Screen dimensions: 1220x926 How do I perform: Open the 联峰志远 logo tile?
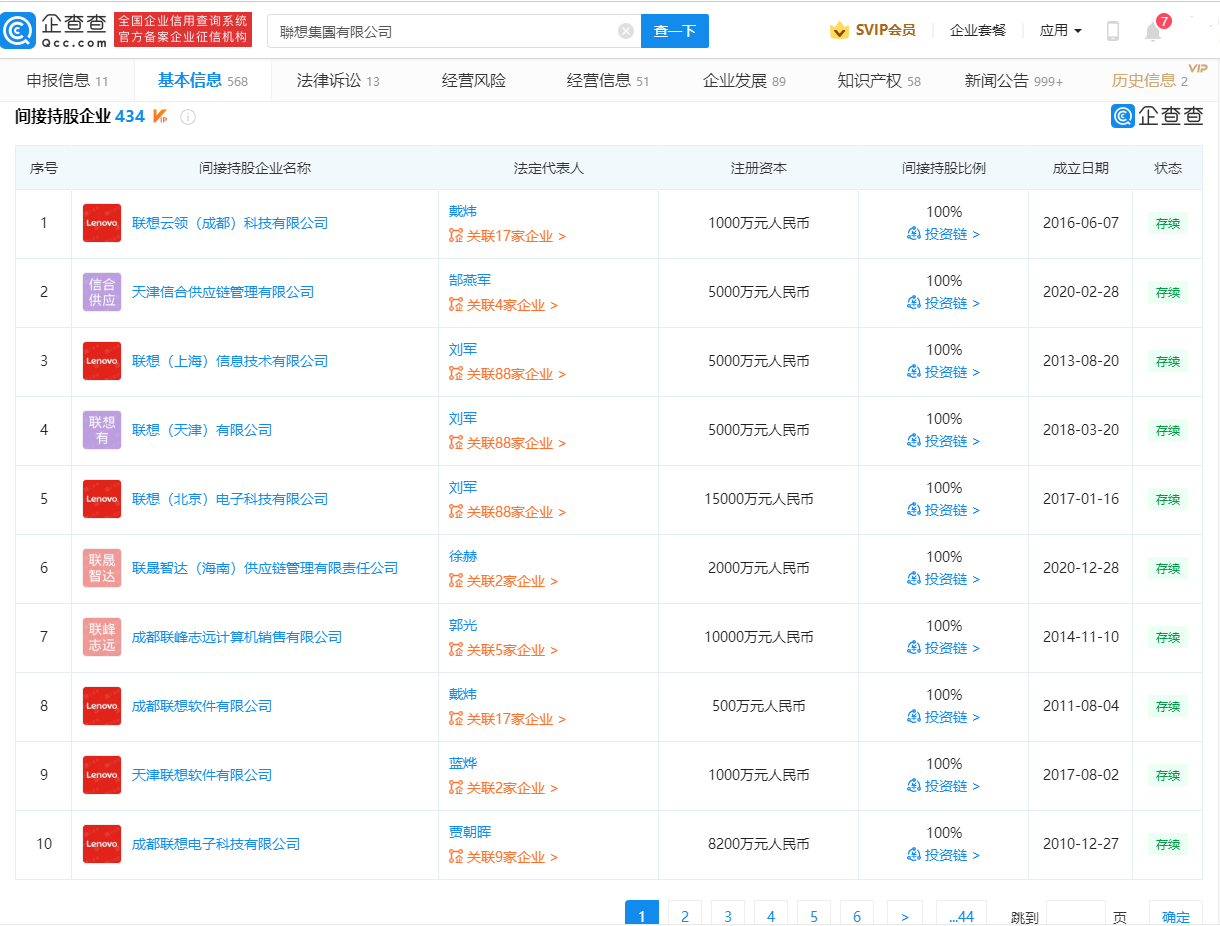(102, 637)
